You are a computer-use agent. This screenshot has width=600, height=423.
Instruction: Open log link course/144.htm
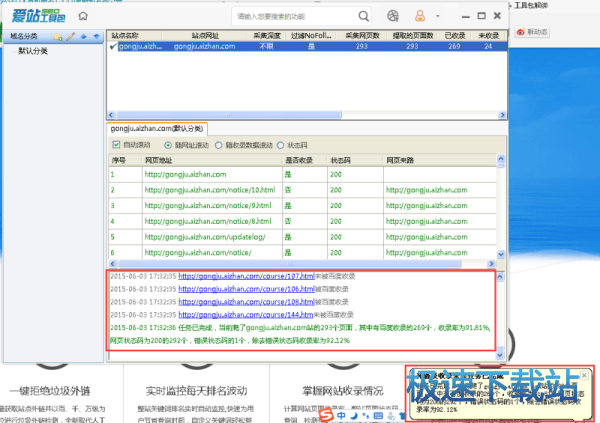(246, 315)
